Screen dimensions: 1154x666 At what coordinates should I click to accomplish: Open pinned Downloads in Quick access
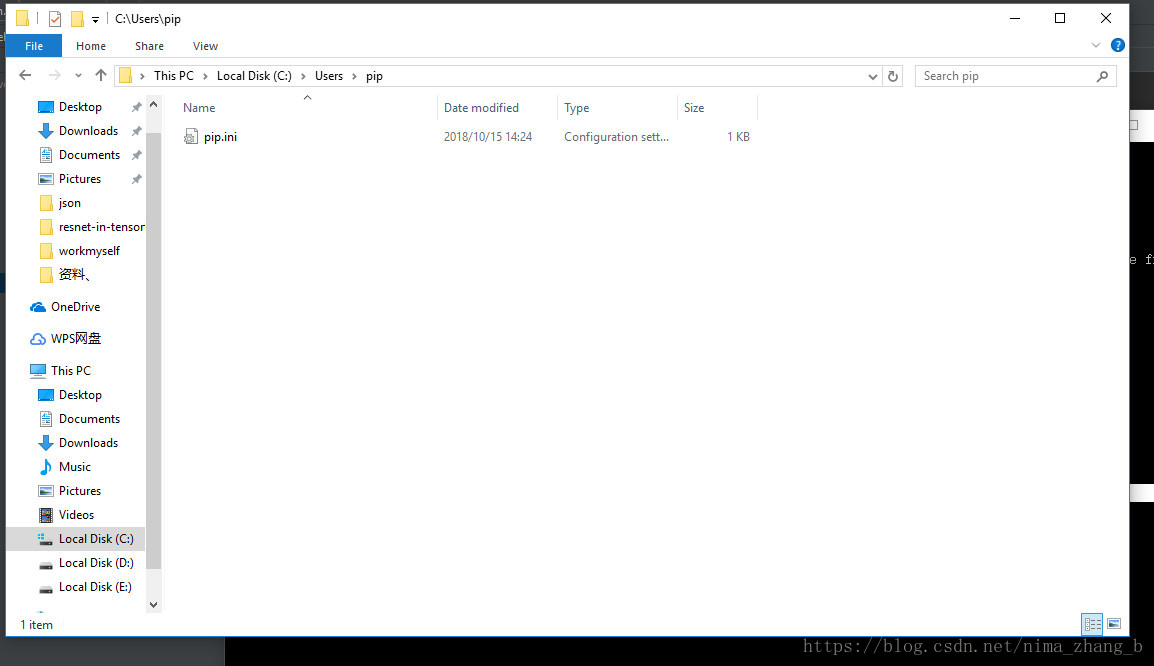[88, 131]
